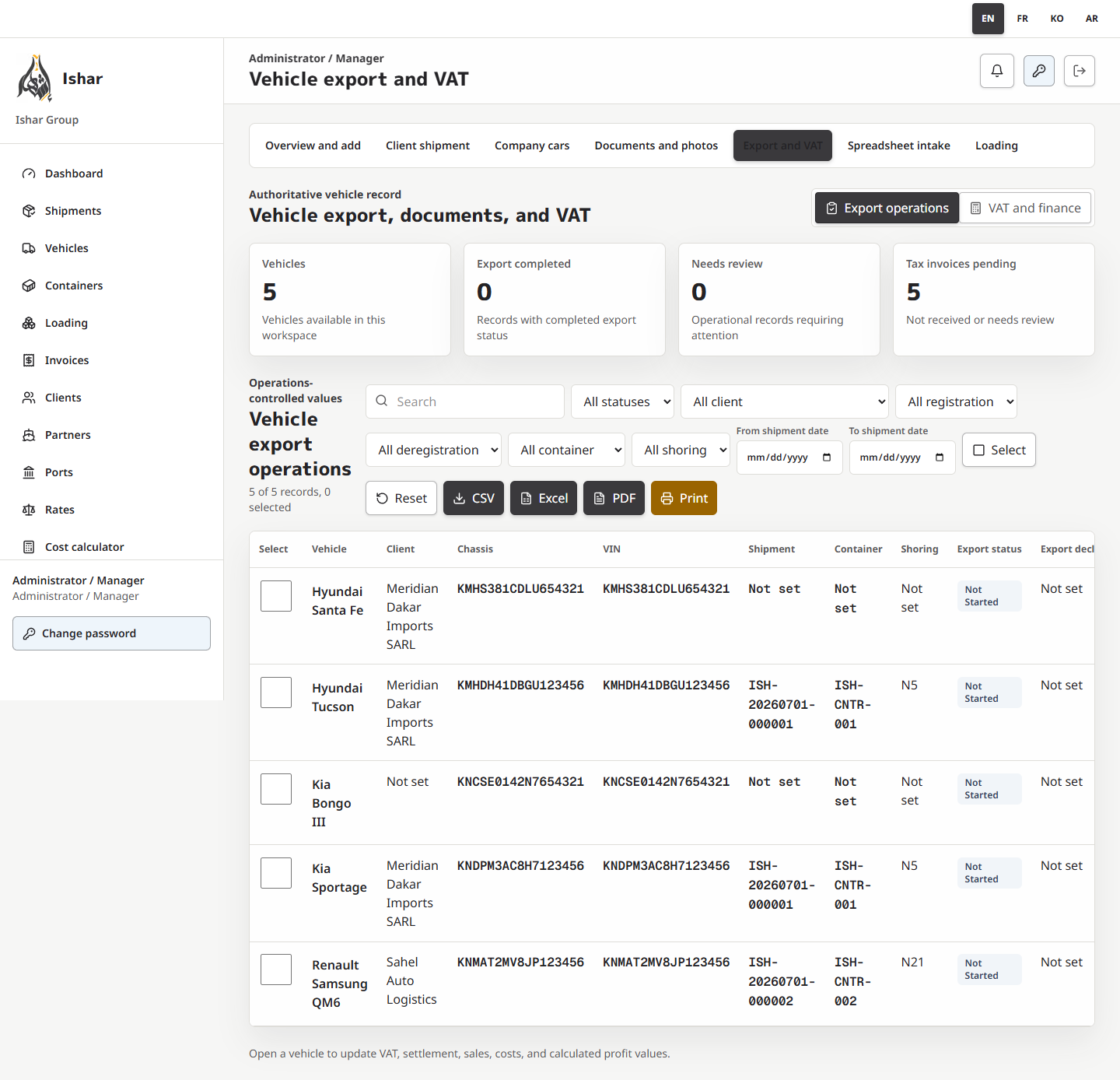Screen dimensions: 1120x1080
Task: Check the Hyundai Santa Fe row checkbox
Action: point(276,596)
